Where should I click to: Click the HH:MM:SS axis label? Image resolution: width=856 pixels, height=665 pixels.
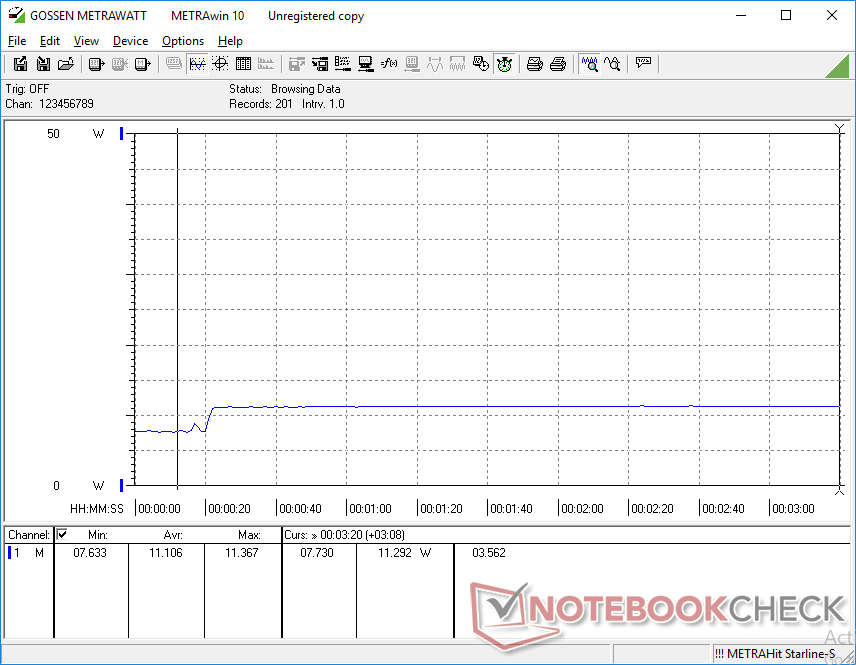(x=97, y=508)
